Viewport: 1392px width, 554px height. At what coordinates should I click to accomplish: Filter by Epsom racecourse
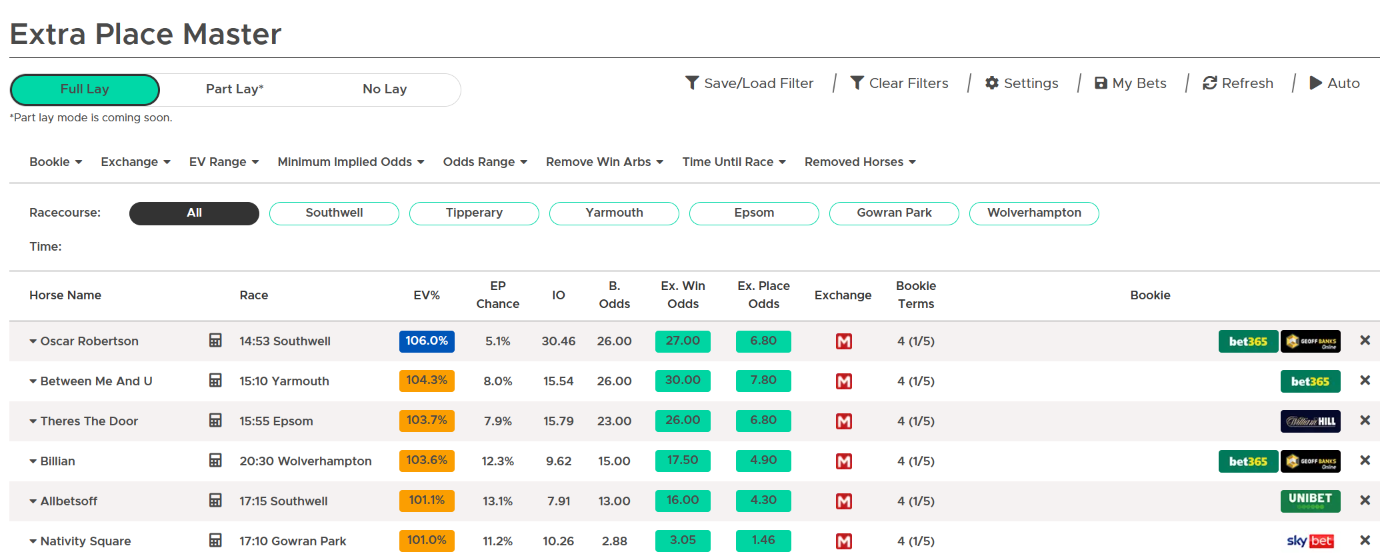pyautogui.click(x=754, y=213)
